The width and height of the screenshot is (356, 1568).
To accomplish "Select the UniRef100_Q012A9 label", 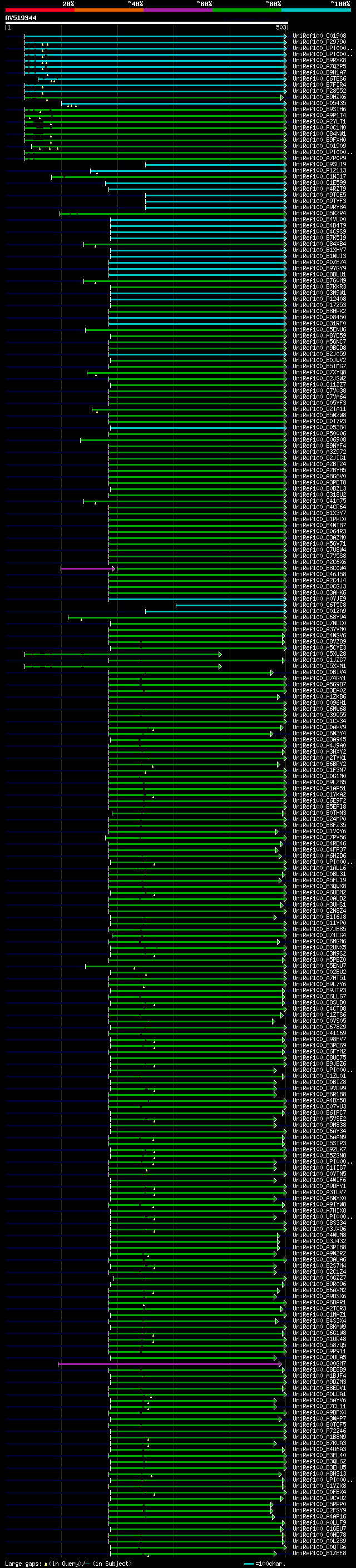I will click(x=319, y=611).
